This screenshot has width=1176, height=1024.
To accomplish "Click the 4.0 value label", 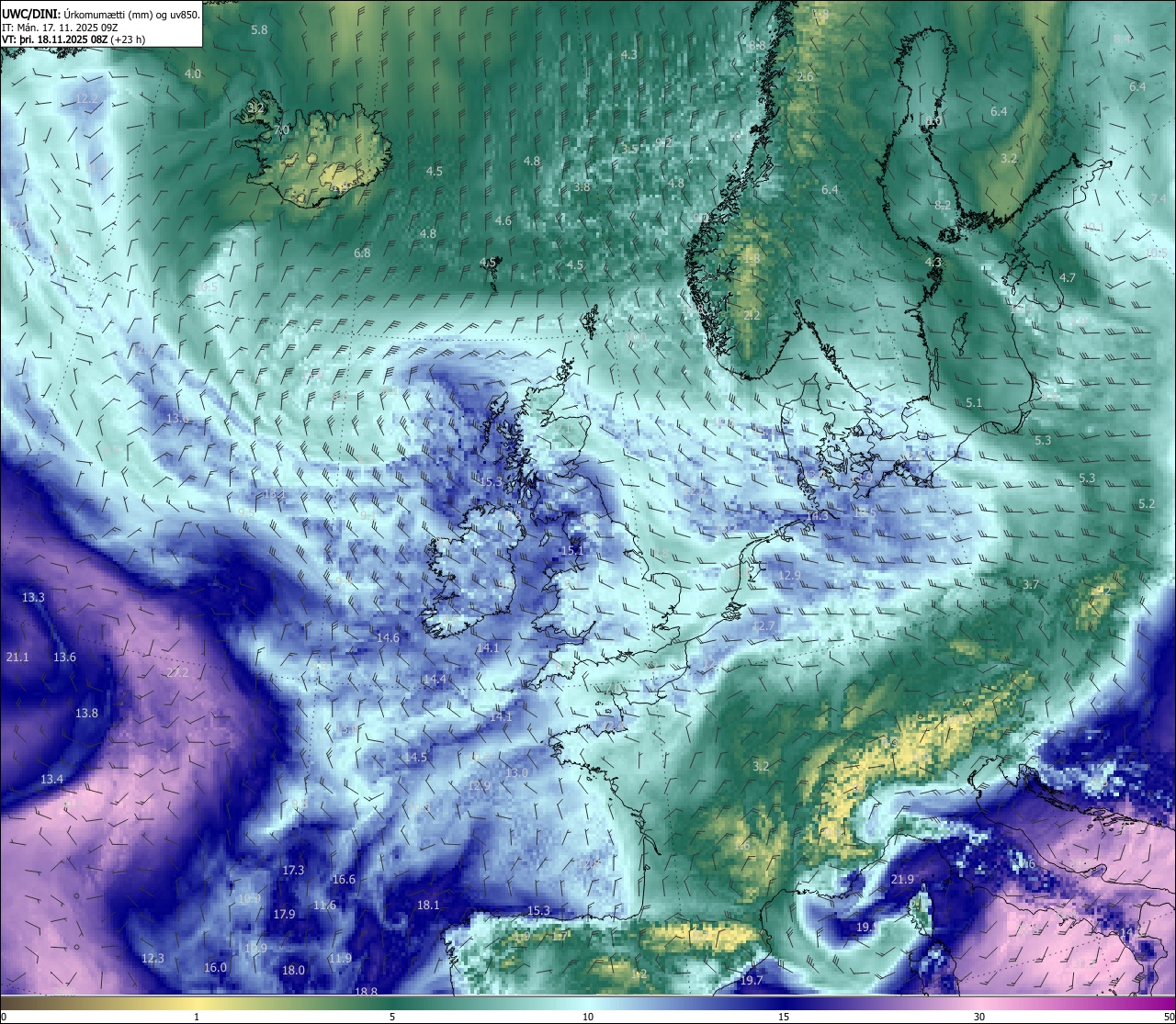I will click(x=193, y=73).
